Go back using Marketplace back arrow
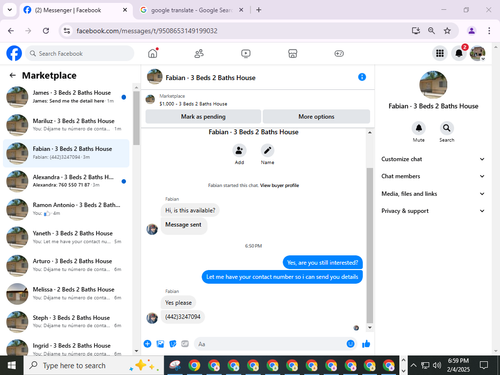Image resolution: width=500 pixels, height=375 pixels. click(13, 75)
